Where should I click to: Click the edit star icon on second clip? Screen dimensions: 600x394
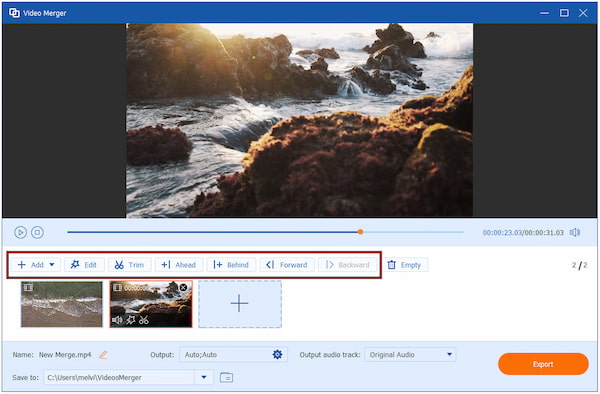click(x=130, y=320)
